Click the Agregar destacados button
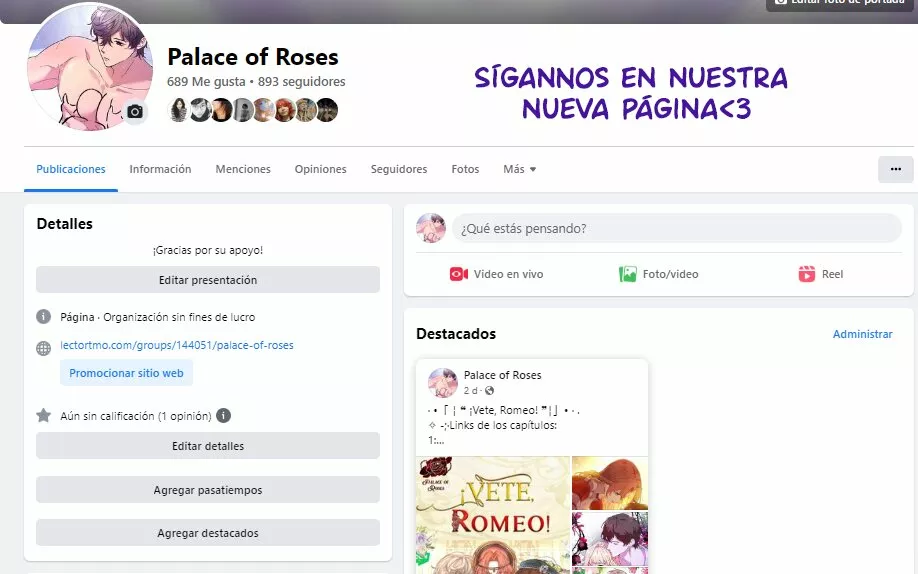This screenshot has width=918, height=574. 208,533
